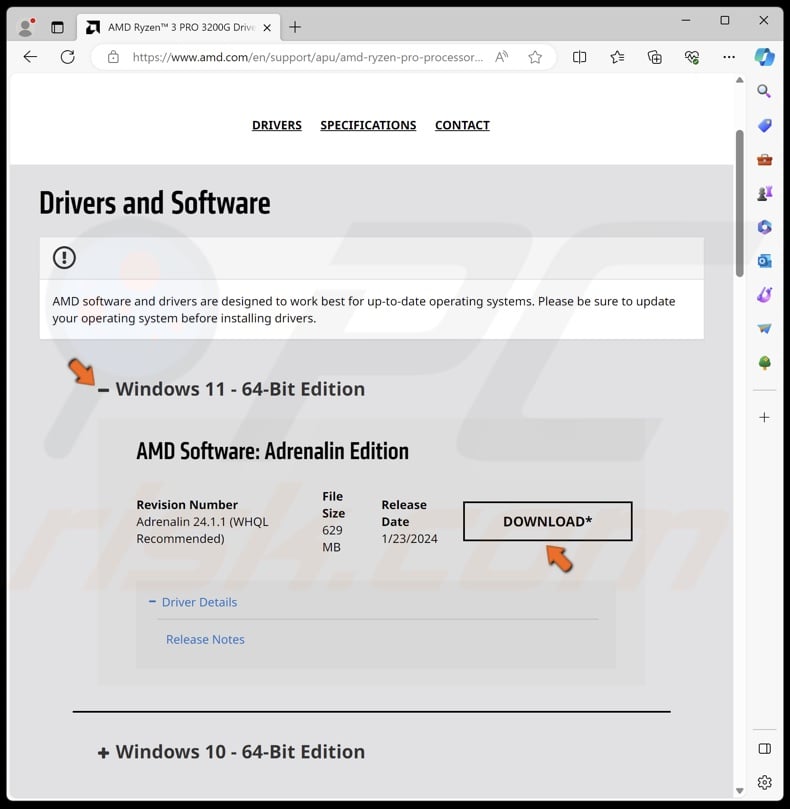790x809 pixels.
Task: Refresh the AMD support page
Action: click(68, 57)
